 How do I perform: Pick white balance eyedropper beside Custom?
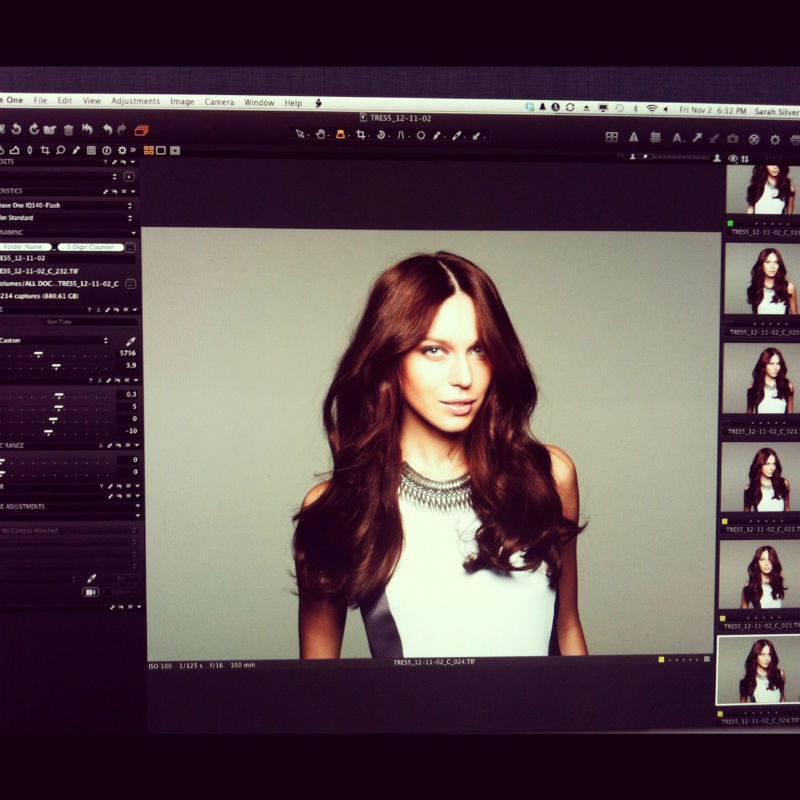coord(131,341)
